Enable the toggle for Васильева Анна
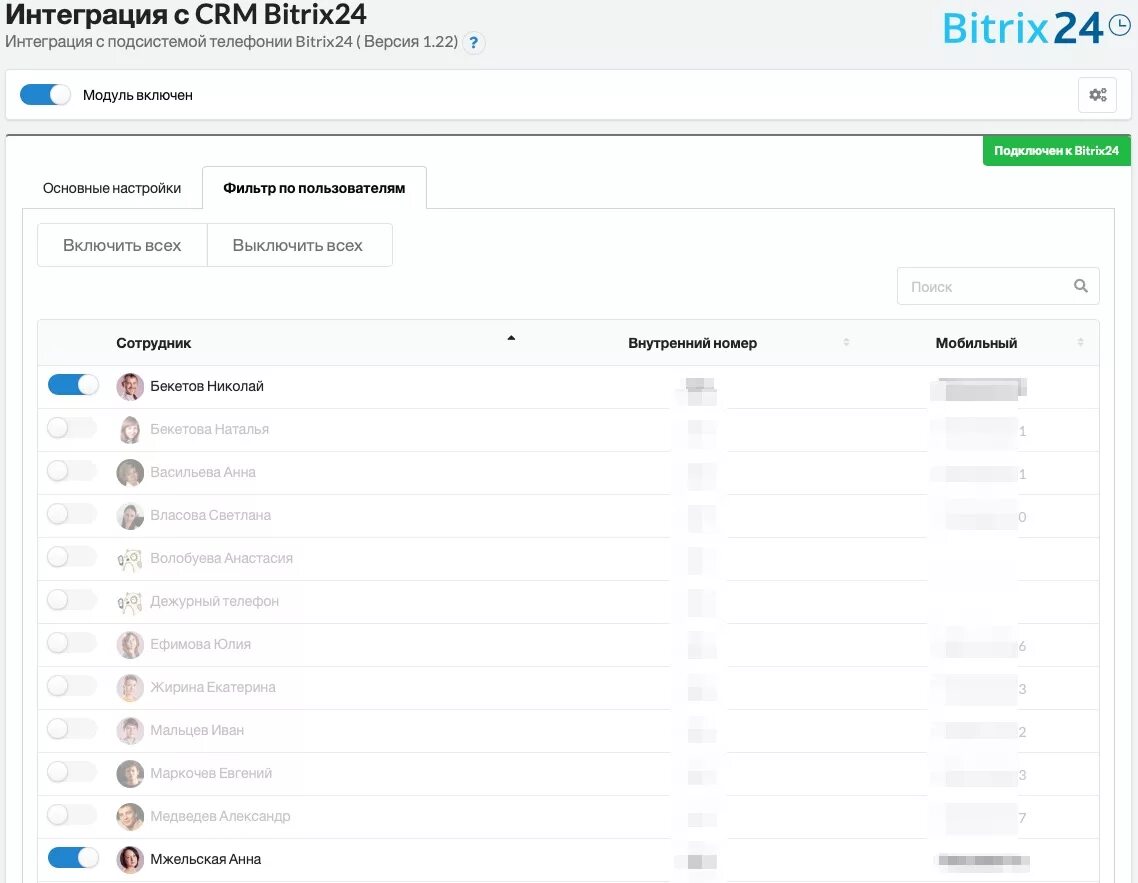Image resolution: width=1138 pixels, height=883 pixels. 72,471
